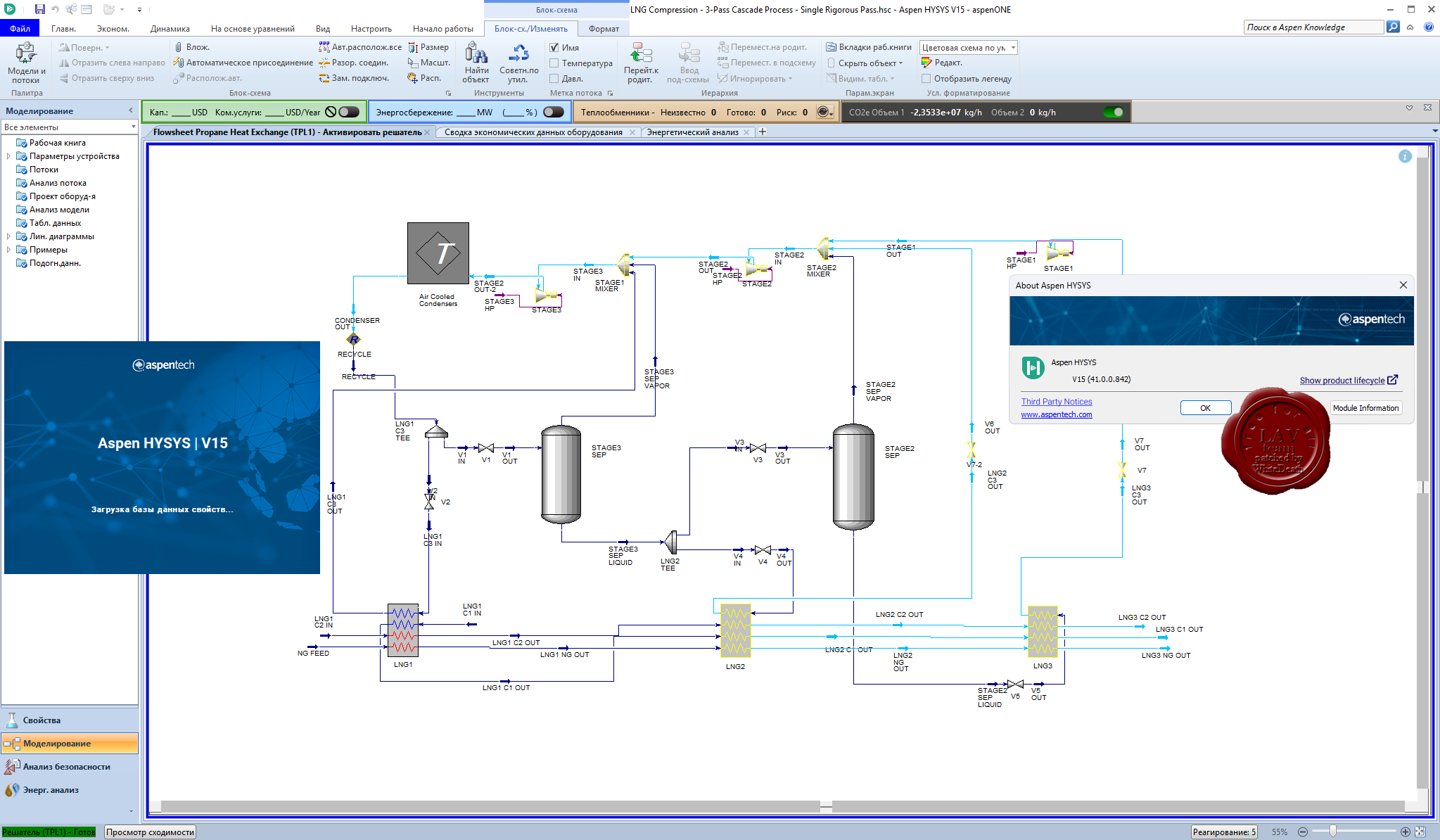Select the STAGE3 SEP separator vessel
The height and width of the screenshot is (840, 1440).
561,474
